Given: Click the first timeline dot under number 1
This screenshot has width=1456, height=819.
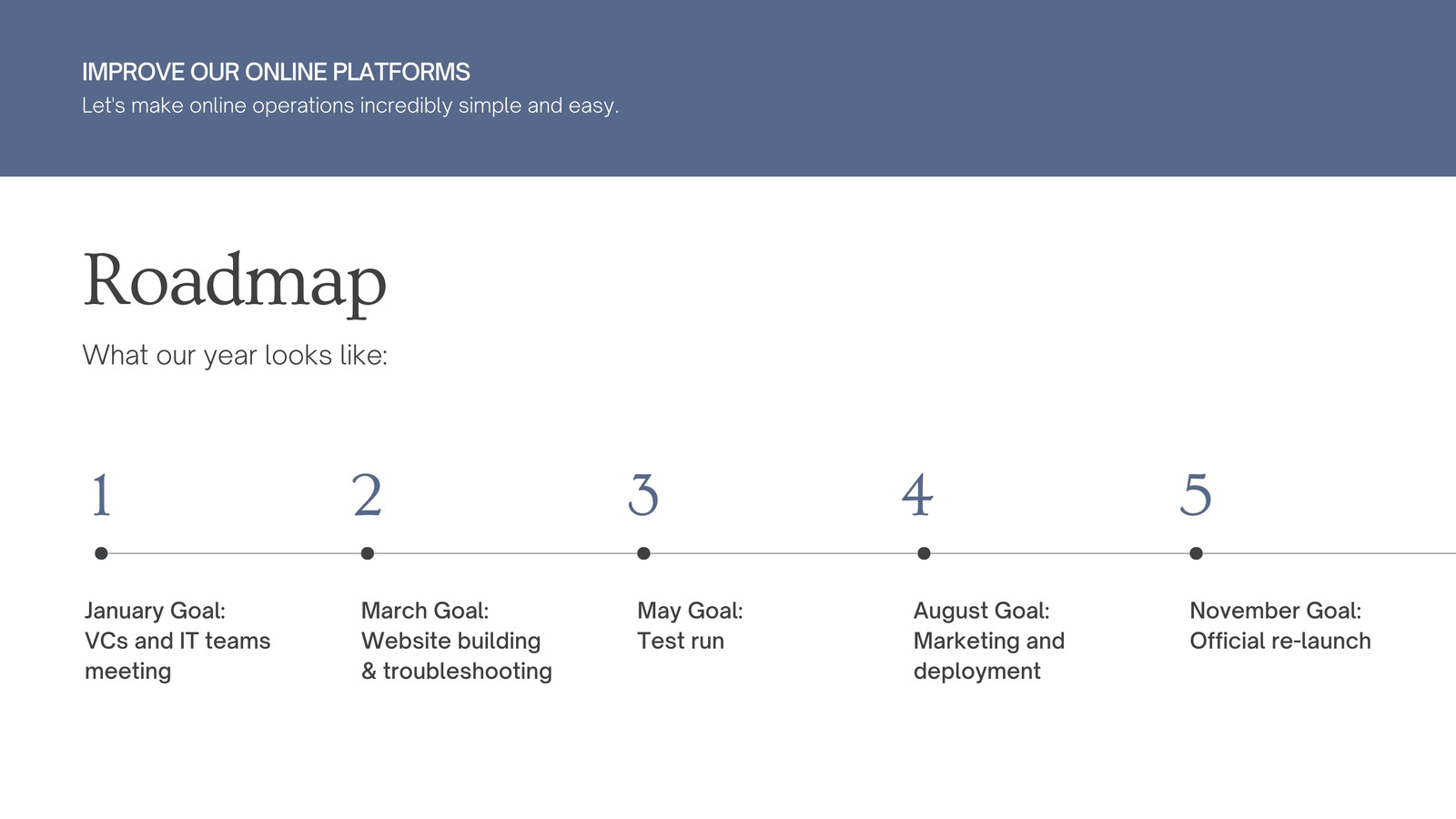Looking at the screenshot, I should (x=101, y=553).
